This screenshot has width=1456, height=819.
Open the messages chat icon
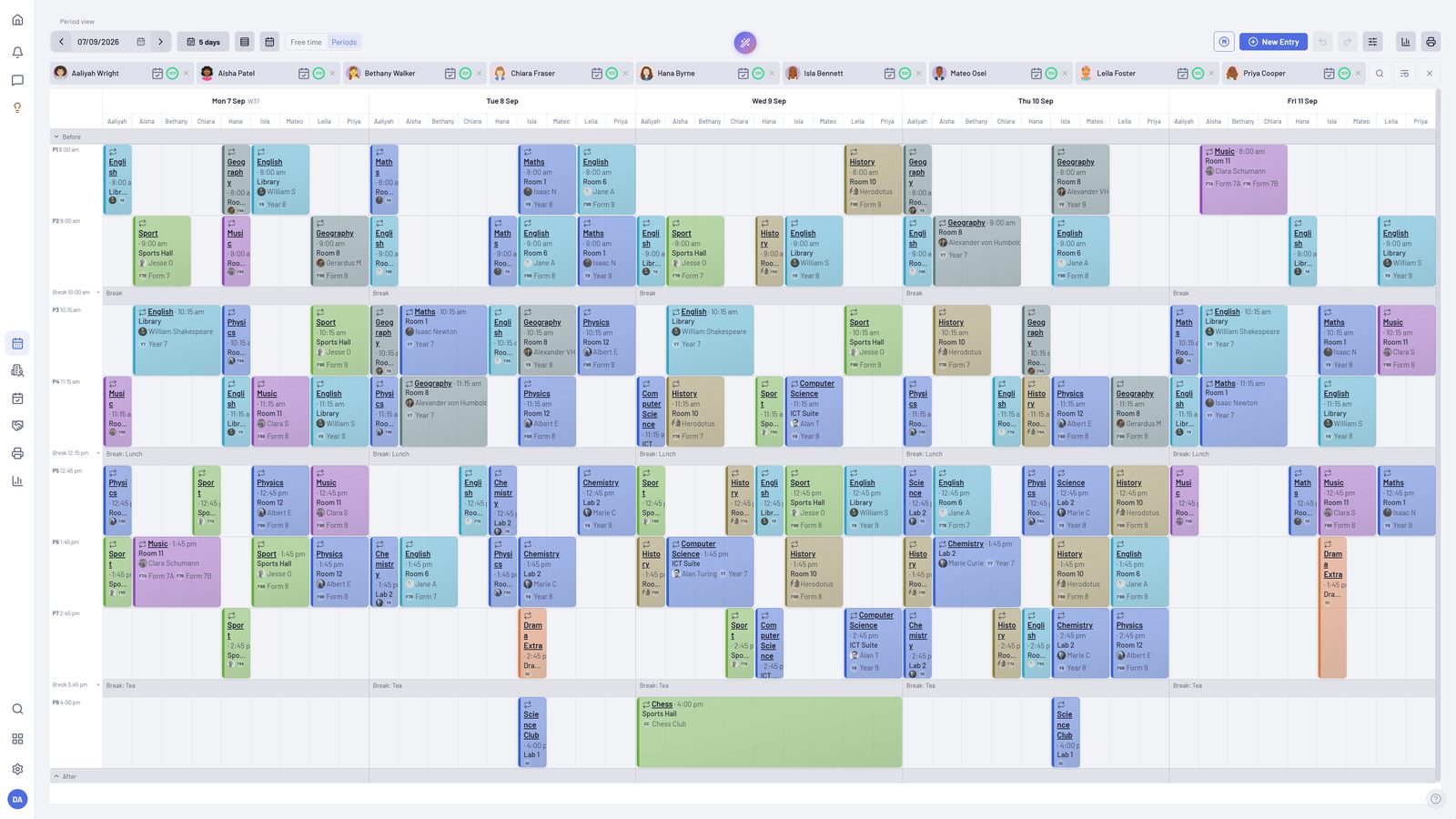pos(17,80)
